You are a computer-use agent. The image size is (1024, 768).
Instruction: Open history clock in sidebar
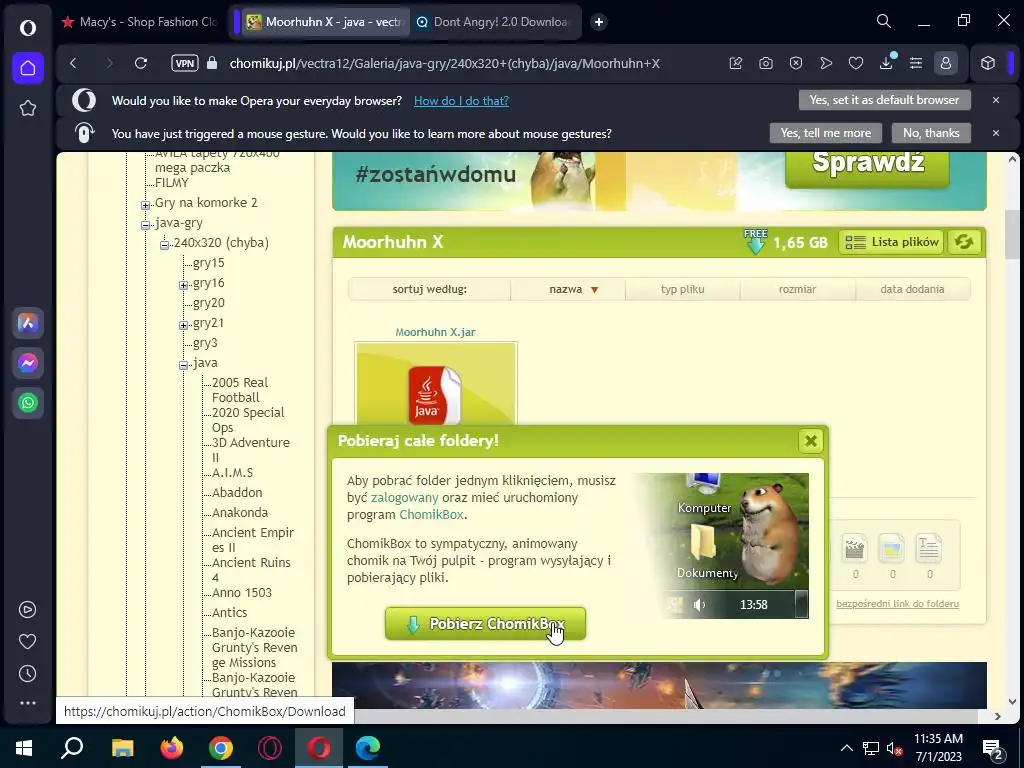(27, 673)
